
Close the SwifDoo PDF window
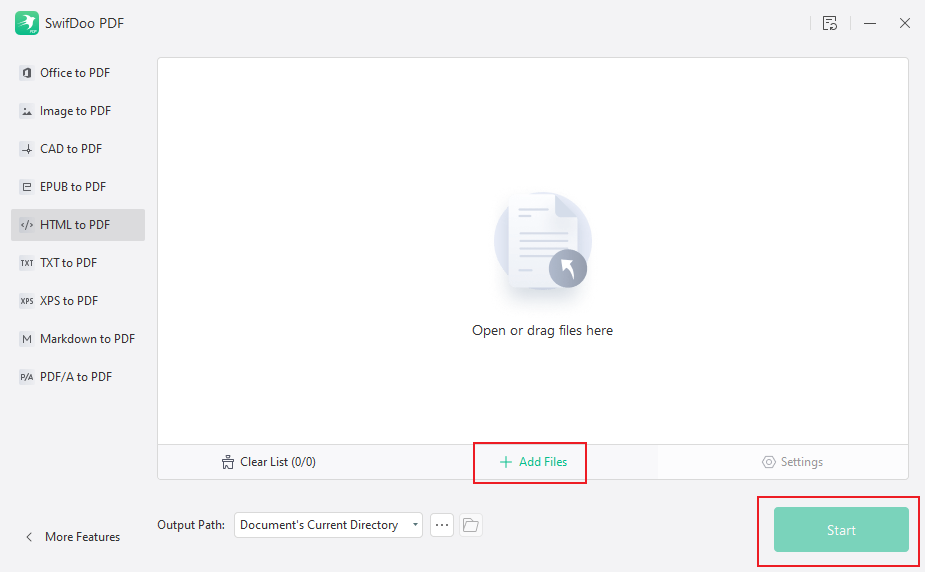904,23
